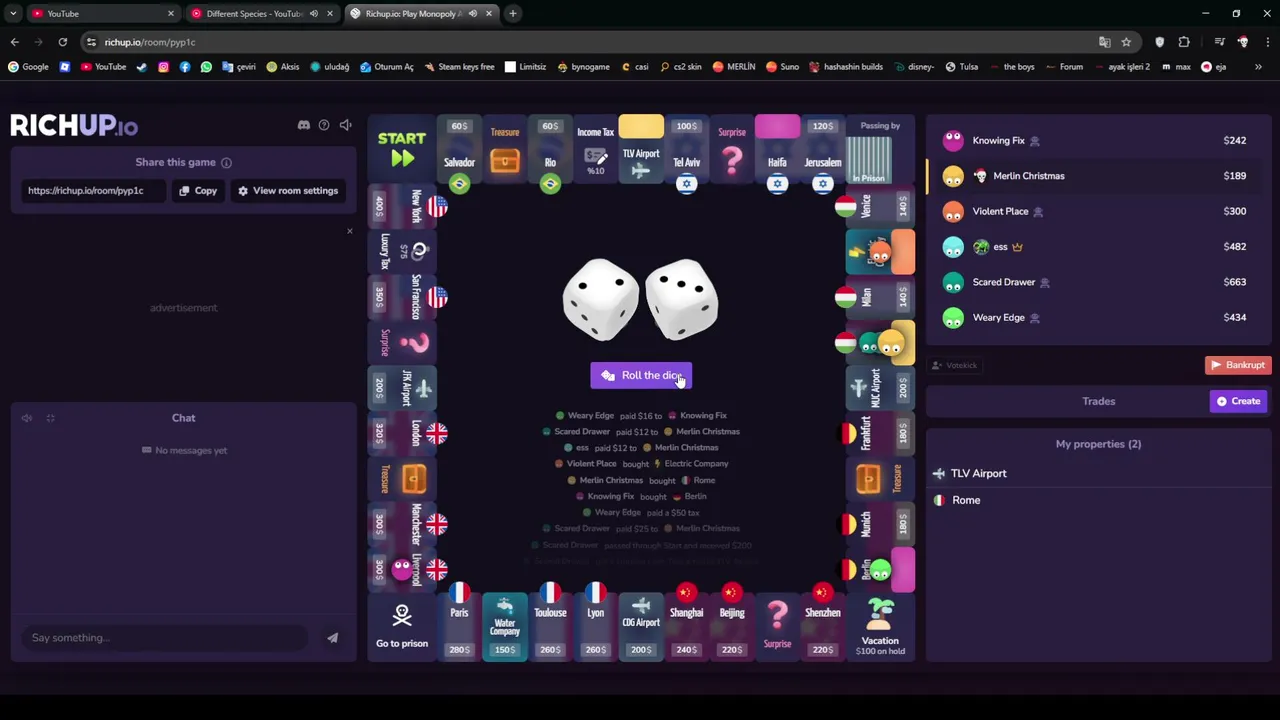Roll the dice
The width and height of the screenshot is (1280, 720).
point(641,376)
